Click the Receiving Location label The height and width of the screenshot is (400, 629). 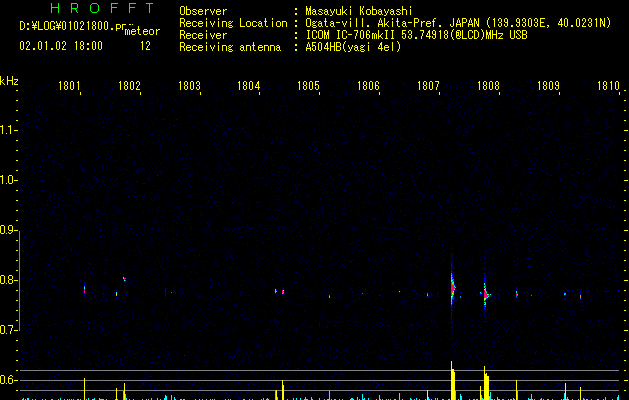point(233,23)
